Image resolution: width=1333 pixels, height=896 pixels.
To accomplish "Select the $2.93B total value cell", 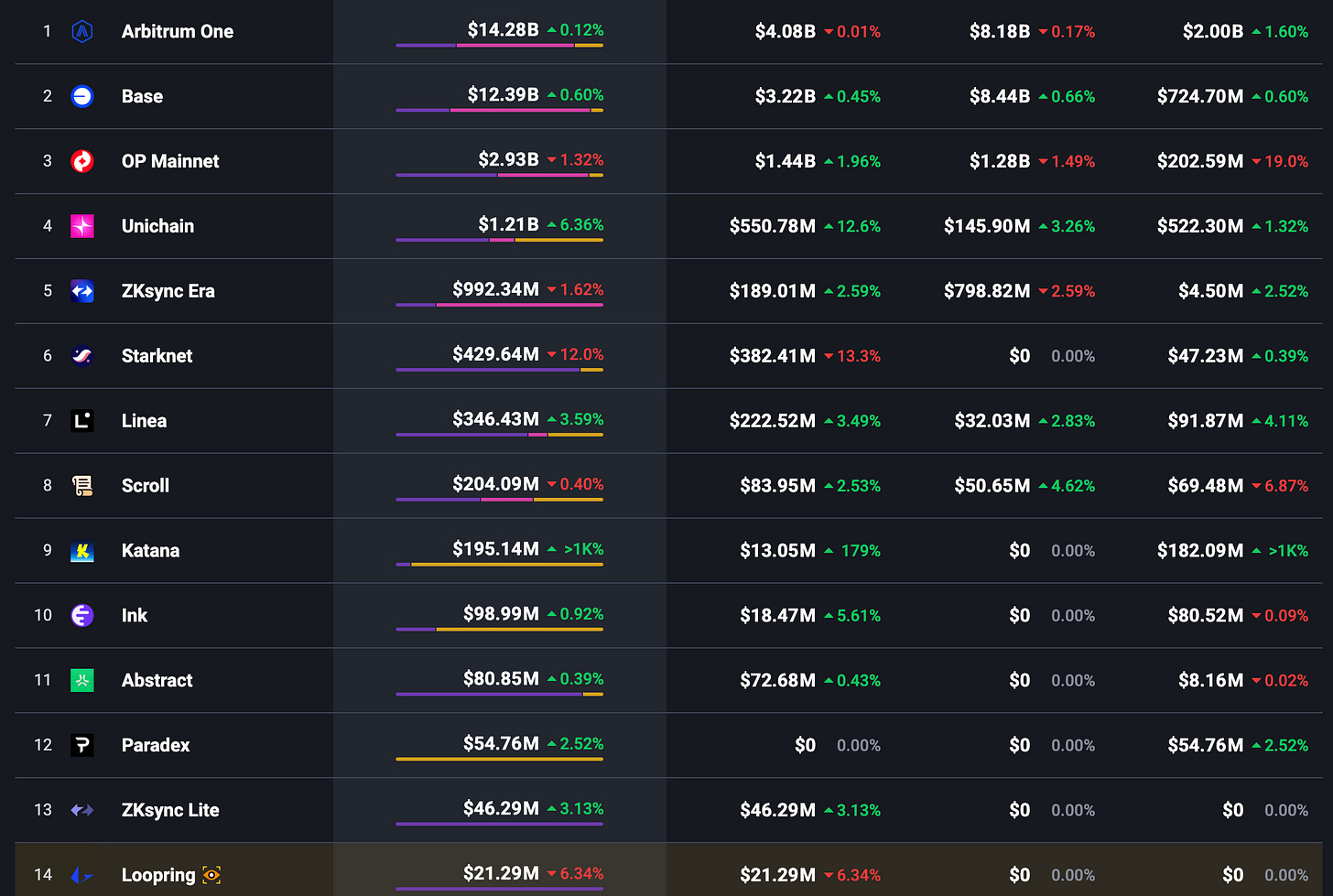I will tap(508, 160).
